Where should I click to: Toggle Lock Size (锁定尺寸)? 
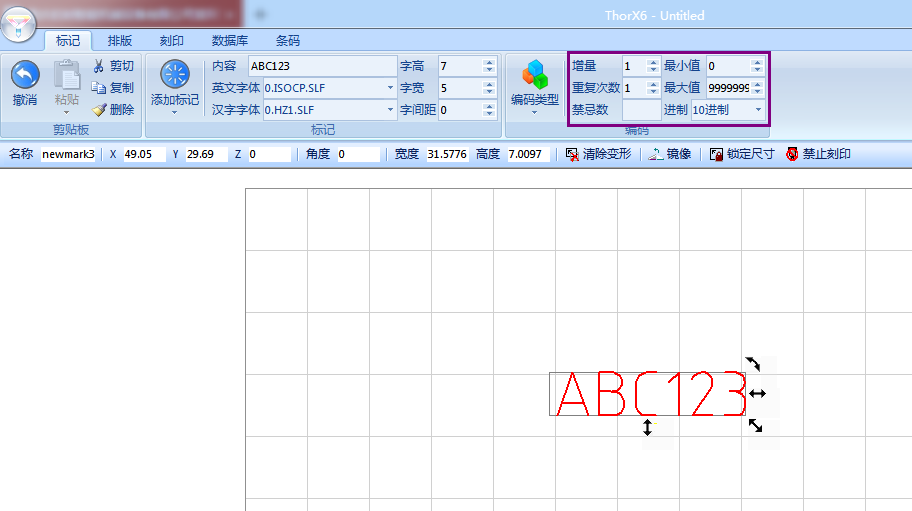click(x=716, y=155)
